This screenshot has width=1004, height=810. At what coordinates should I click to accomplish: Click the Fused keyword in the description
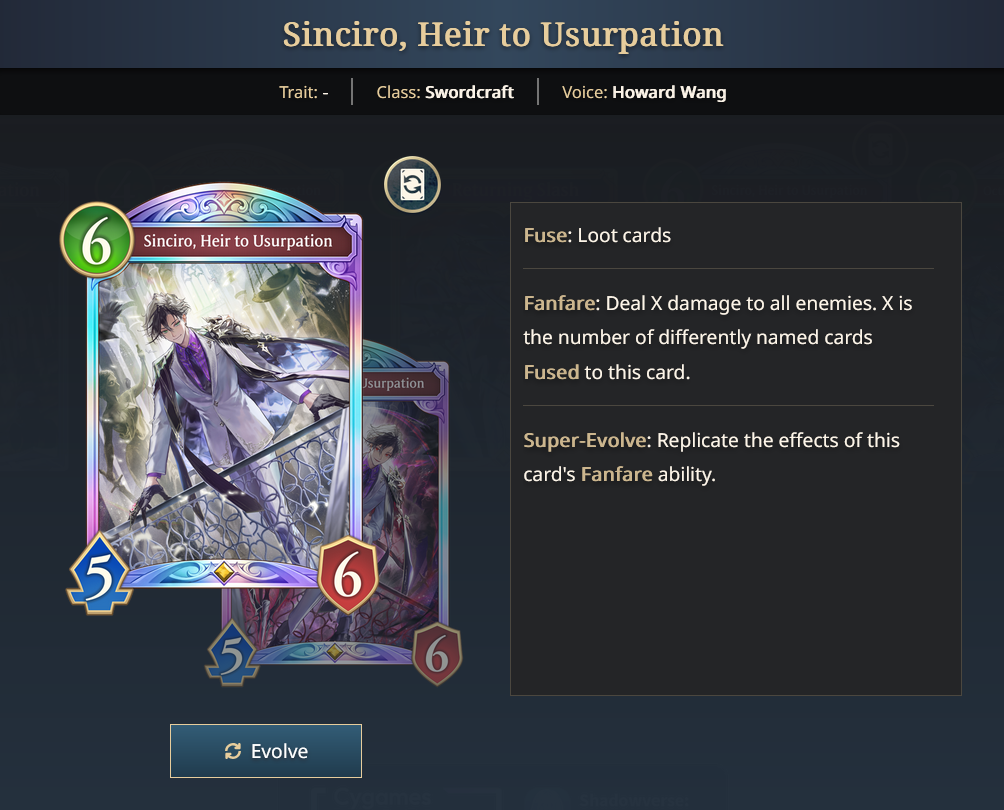coord(551,372)
